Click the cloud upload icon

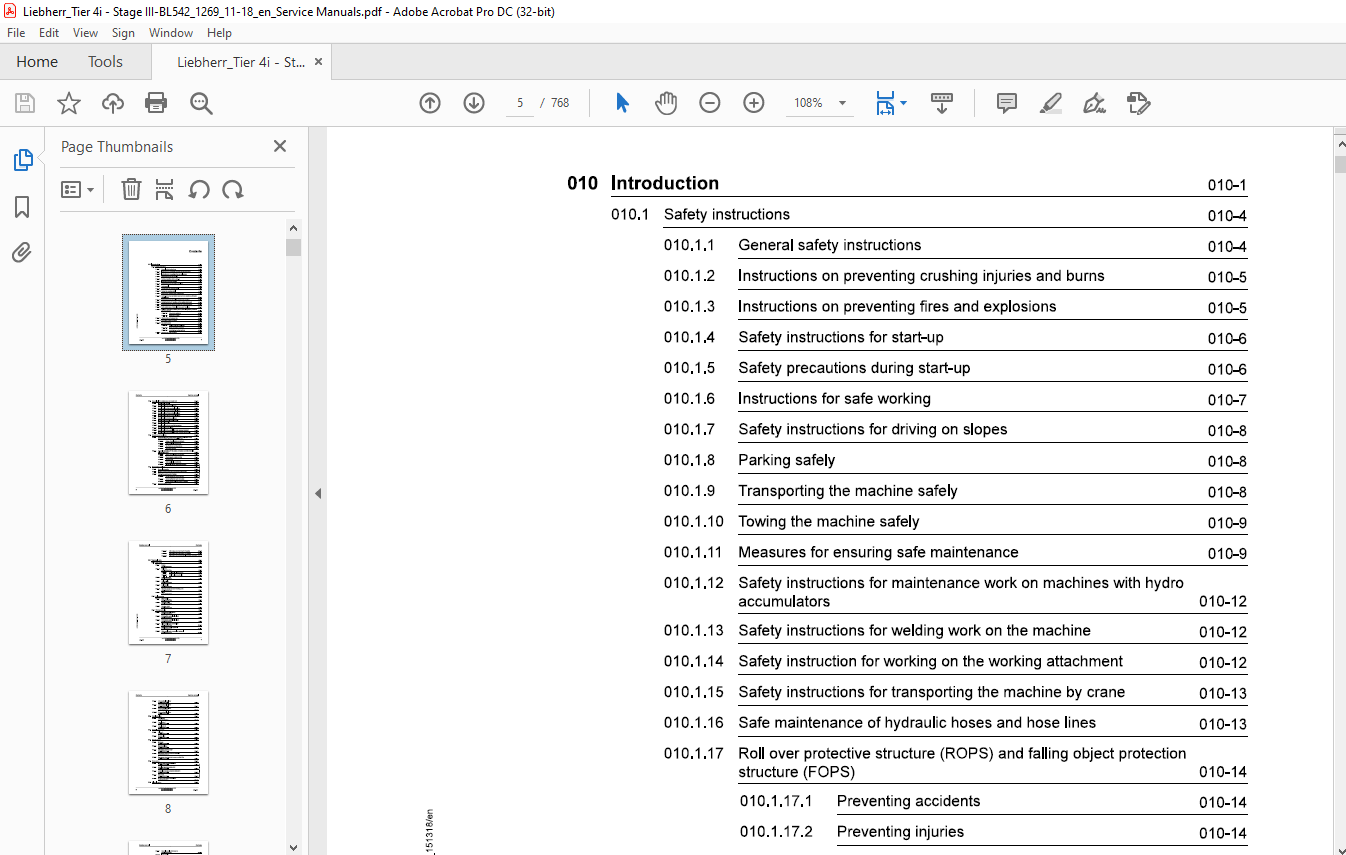[113, 103]
